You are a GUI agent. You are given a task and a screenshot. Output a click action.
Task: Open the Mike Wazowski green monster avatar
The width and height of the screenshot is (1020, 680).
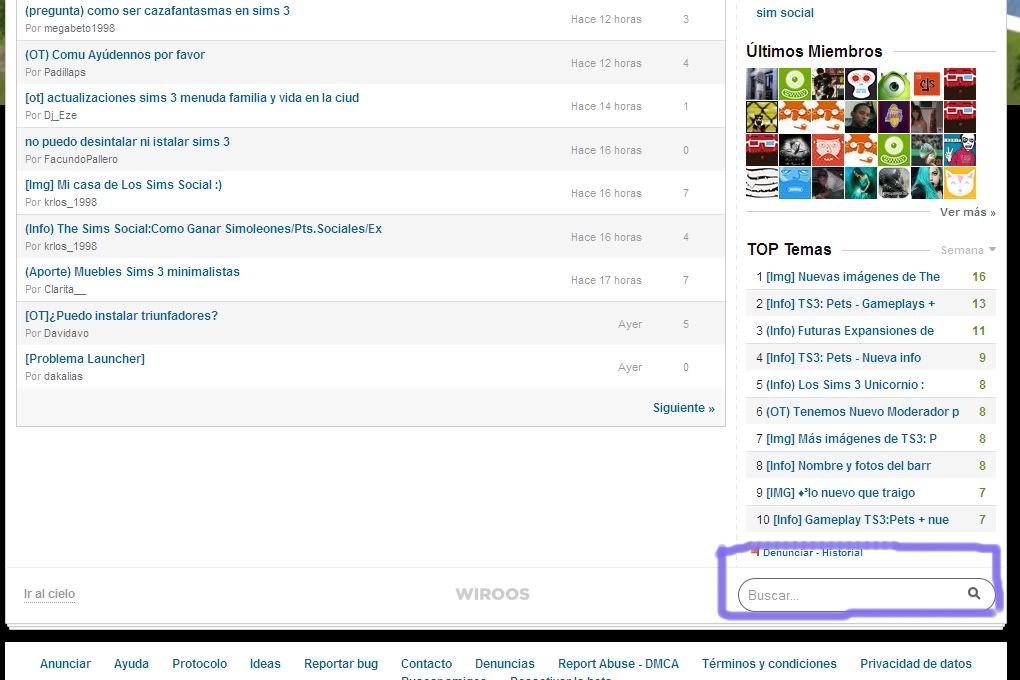[894, 84]
